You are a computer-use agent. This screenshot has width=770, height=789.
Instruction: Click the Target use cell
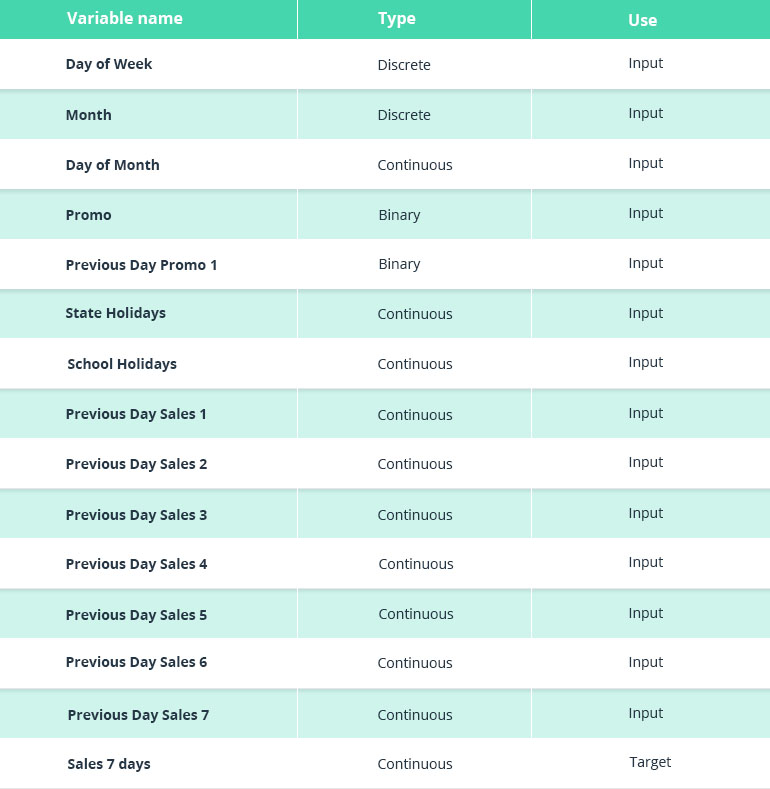650,762
